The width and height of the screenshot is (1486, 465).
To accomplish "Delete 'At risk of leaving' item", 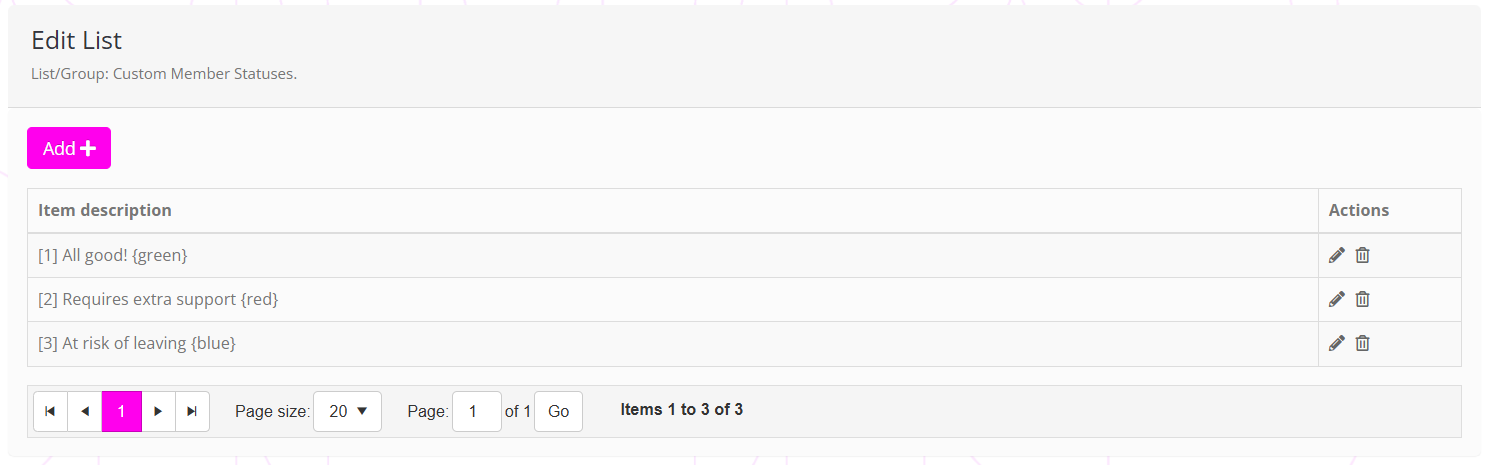I will pos(1362,343).
